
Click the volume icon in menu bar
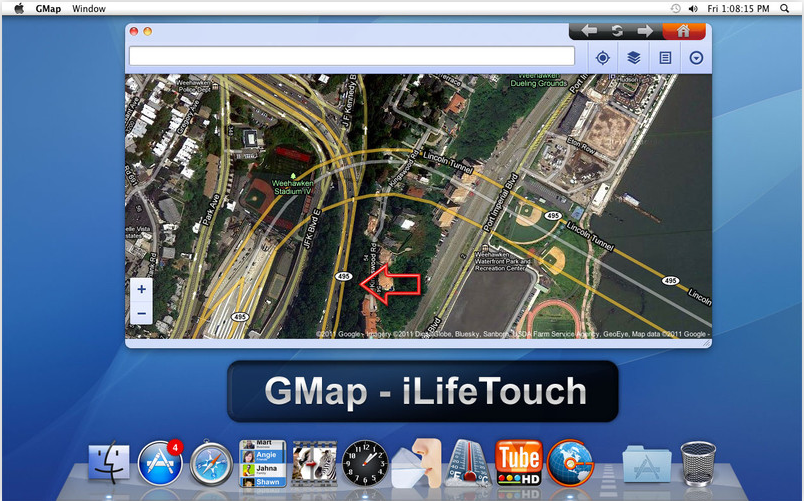pos(693,9)
